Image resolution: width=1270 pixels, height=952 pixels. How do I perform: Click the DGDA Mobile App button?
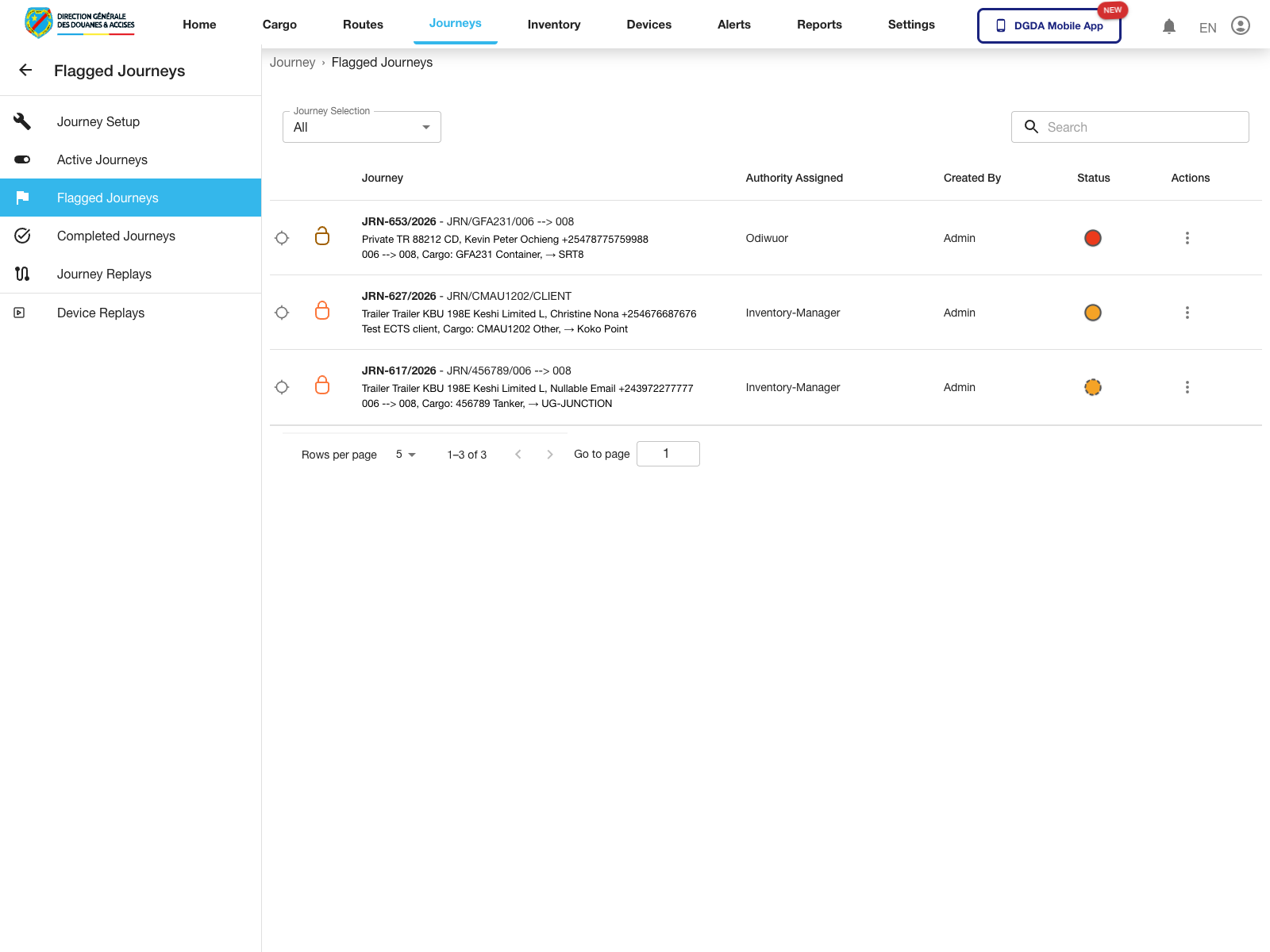[1049, 25]
